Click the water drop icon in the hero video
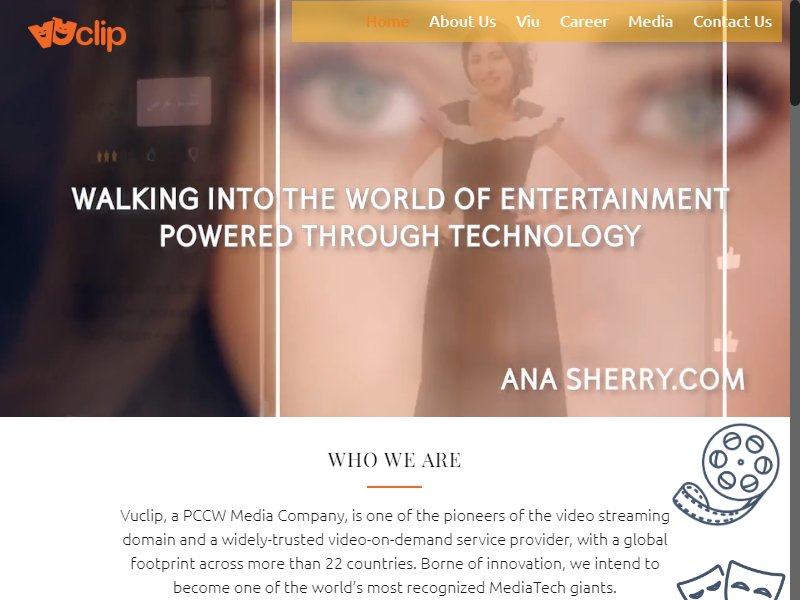 click(x=152, y=154)
